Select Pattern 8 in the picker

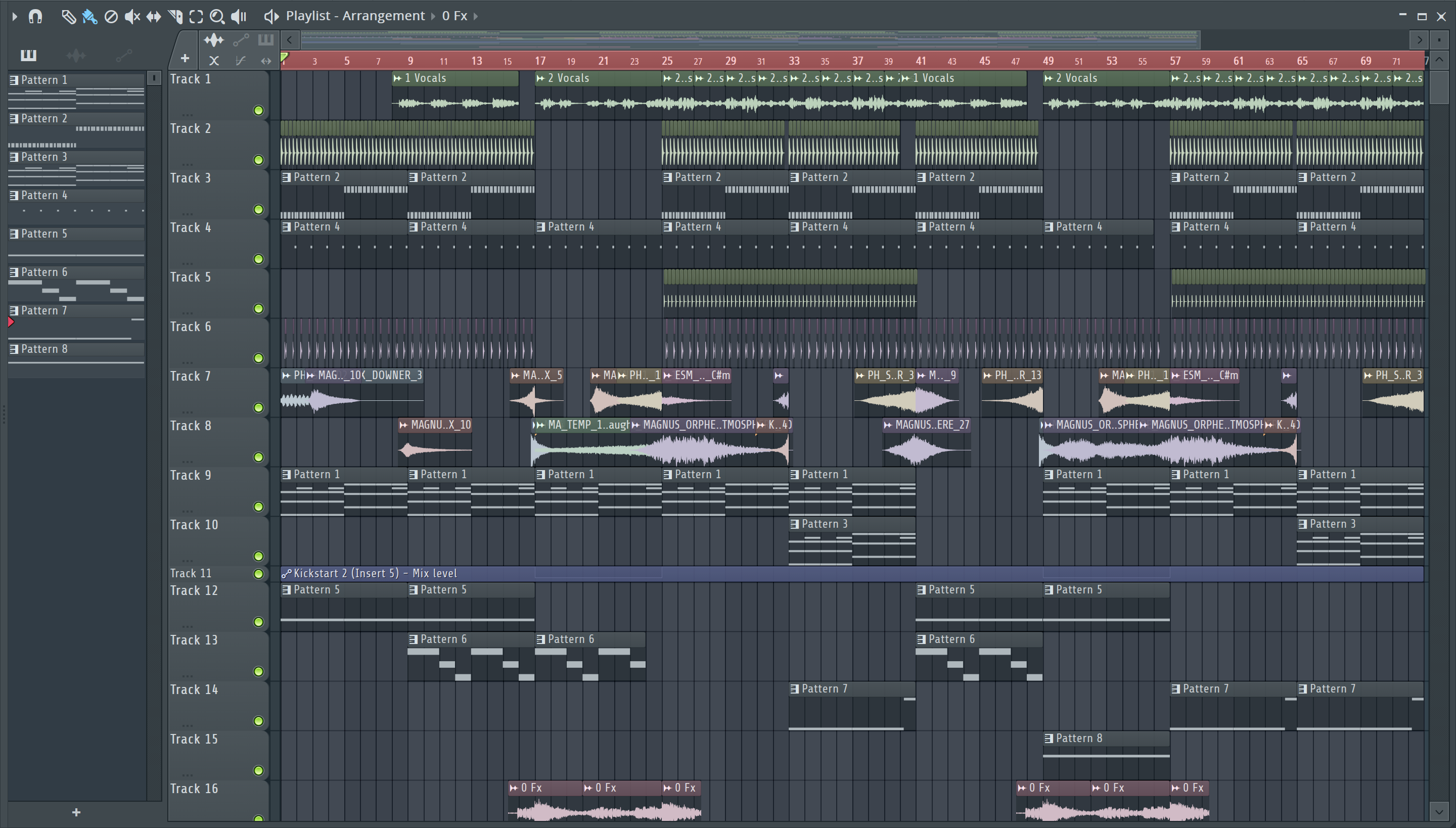(x=76, y=360)
